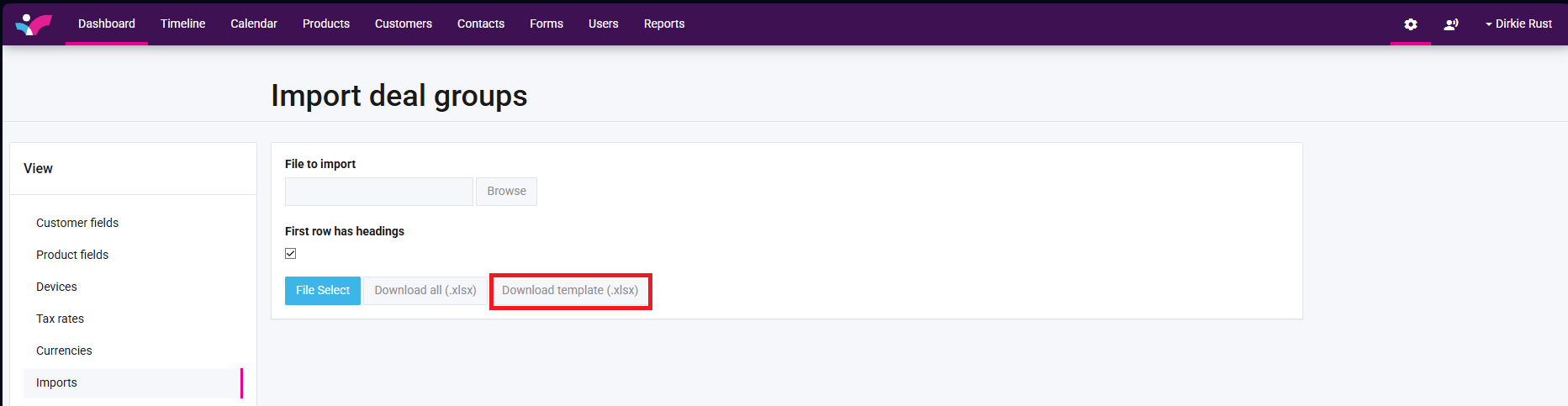Open the Forms page
The width and height of the screenshot is (1568, 406).
pos(546,24)
